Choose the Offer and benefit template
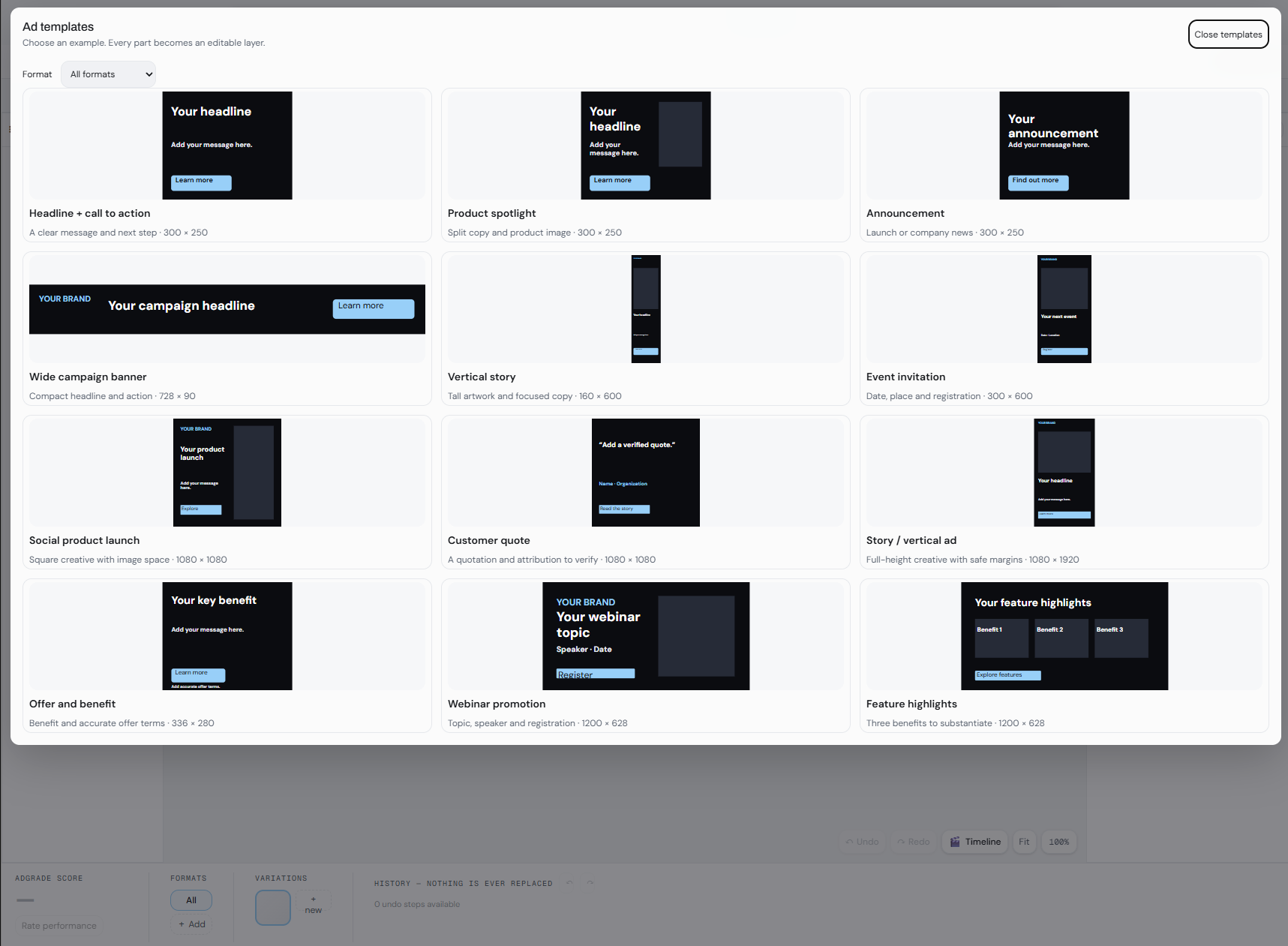Image resolution: width=1288 pixels, height=946 pixels. 227,656
